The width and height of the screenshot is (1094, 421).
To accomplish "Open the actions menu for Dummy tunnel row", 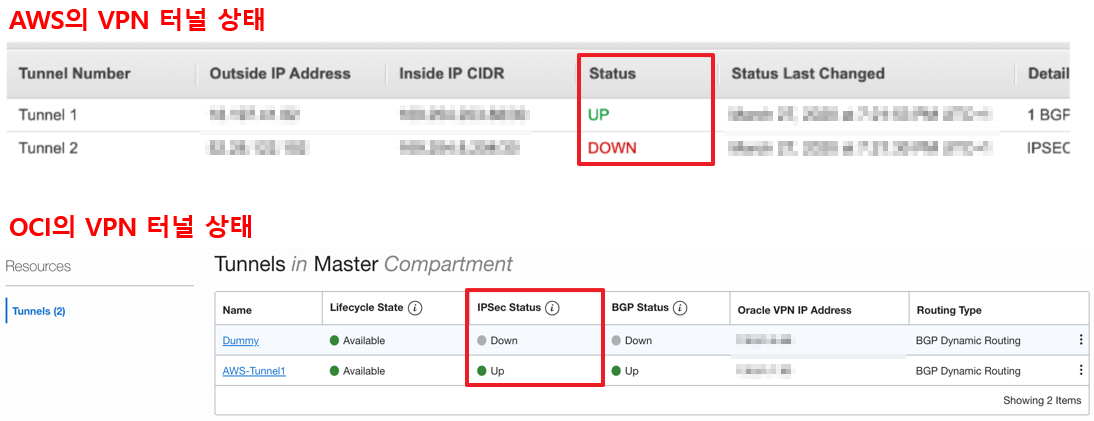I will (1081, 341).
